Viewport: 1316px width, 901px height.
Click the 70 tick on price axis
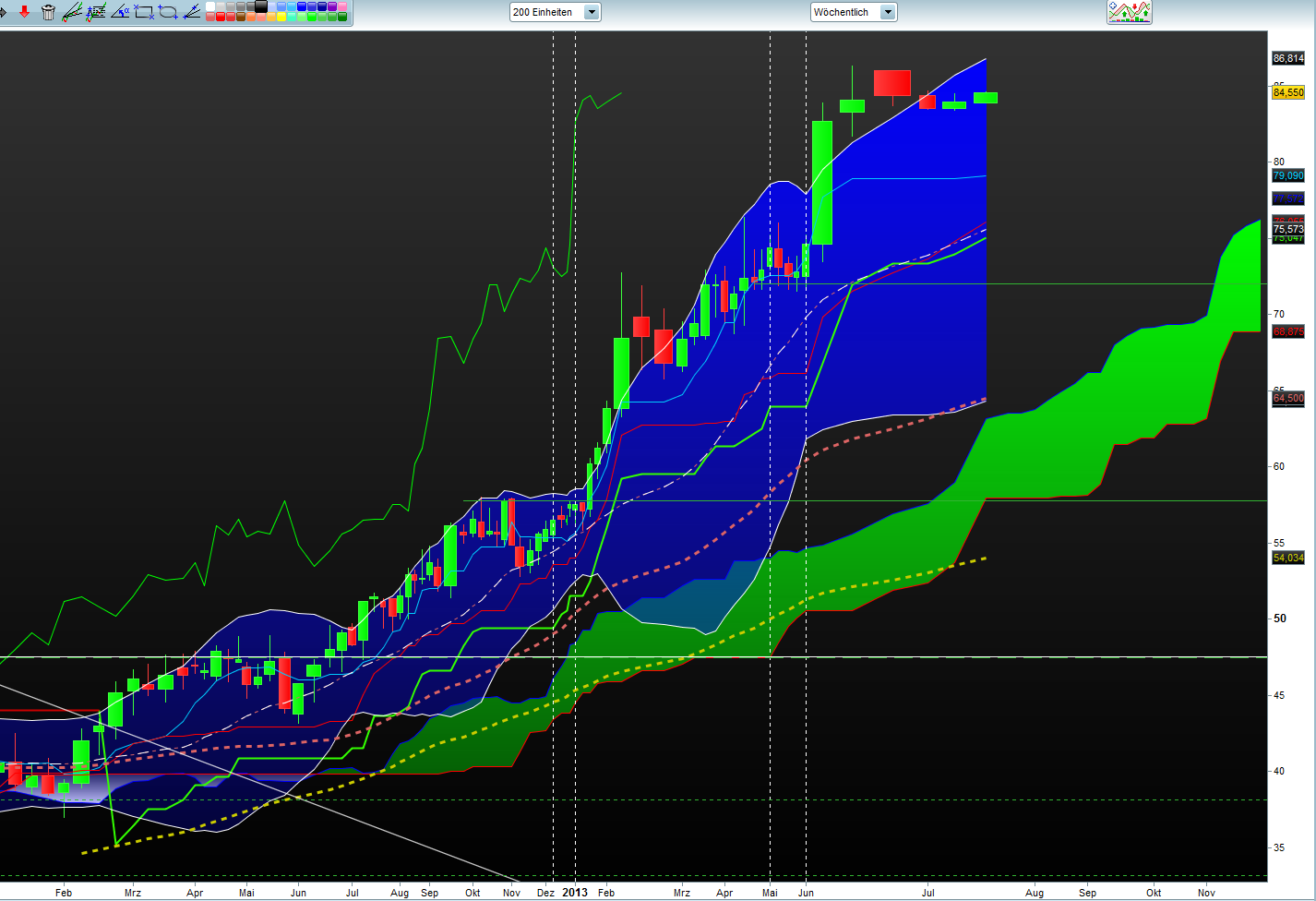[x=1279, y=314]
